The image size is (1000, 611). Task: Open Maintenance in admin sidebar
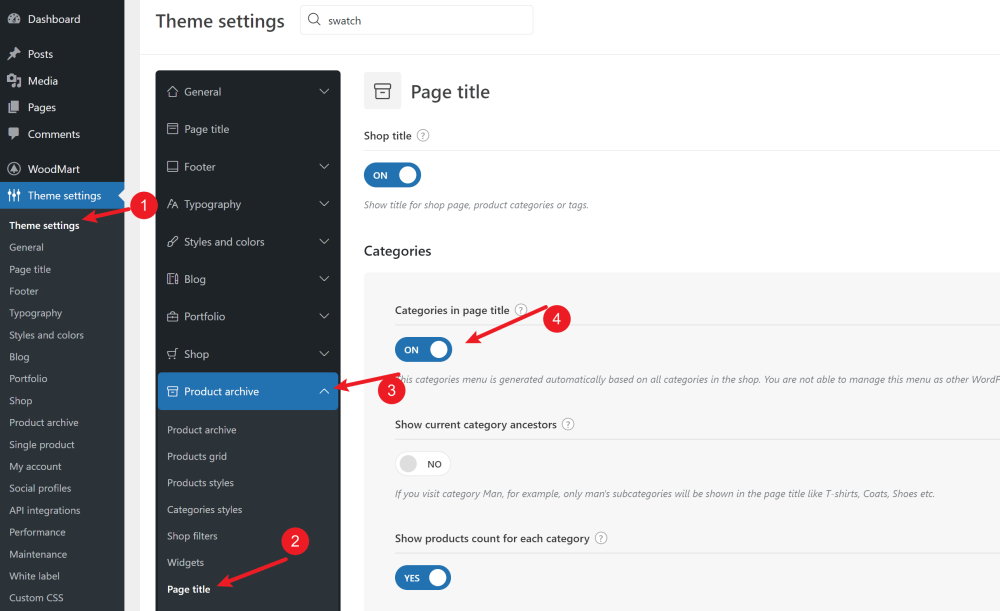pos(38,554)
